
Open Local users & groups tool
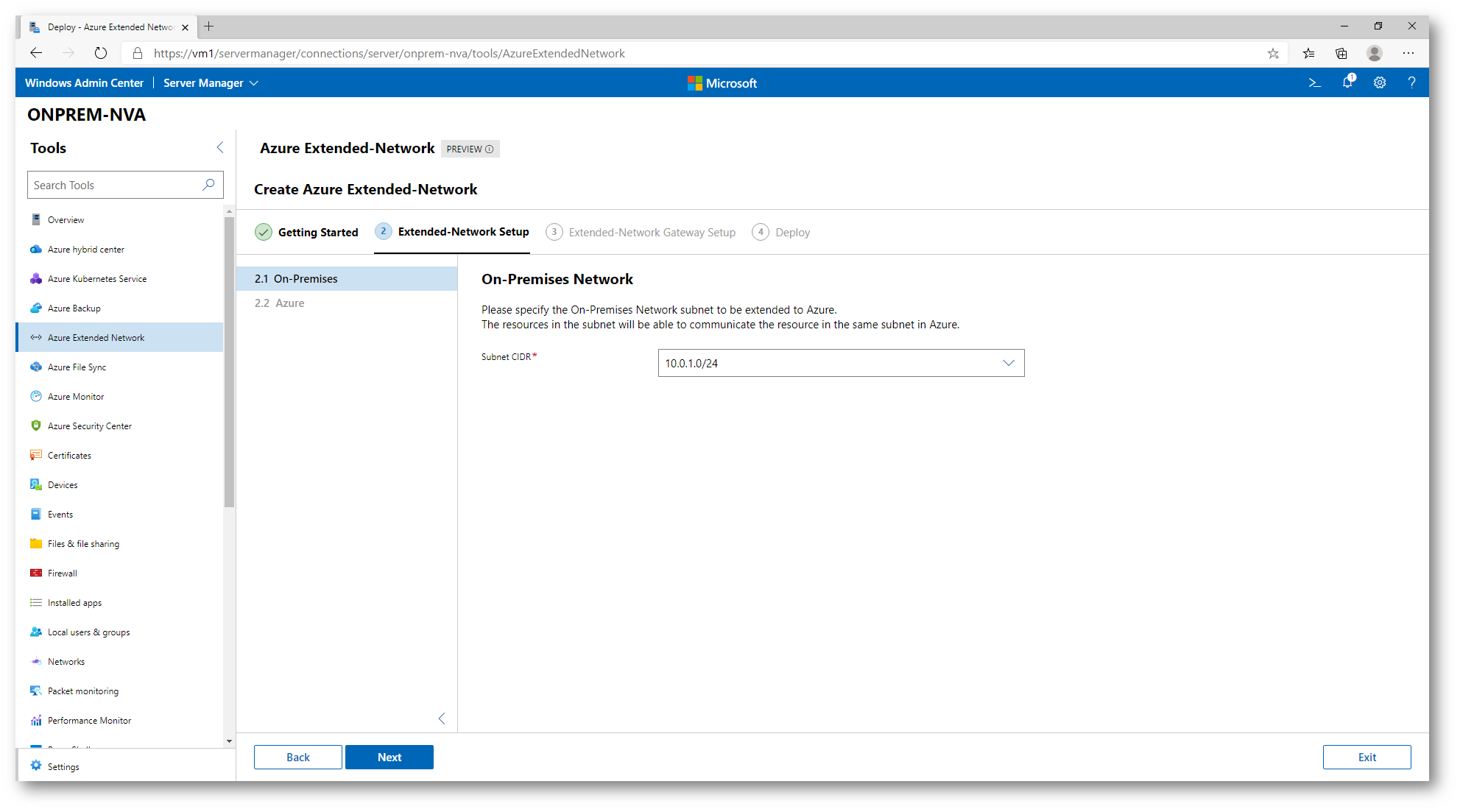[x=119, y=632]
